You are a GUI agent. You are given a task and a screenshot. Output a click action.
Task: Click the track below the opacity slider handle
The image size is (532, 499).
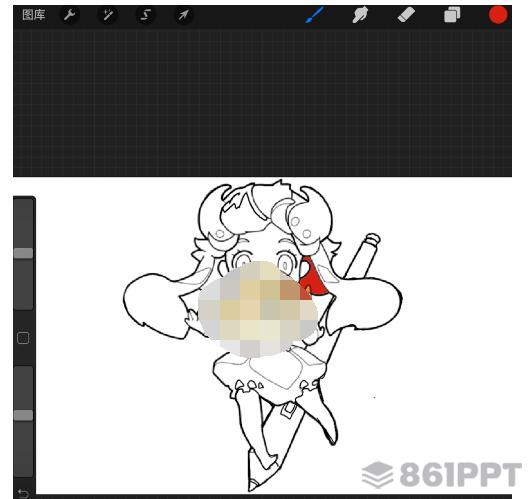(23, 448)
